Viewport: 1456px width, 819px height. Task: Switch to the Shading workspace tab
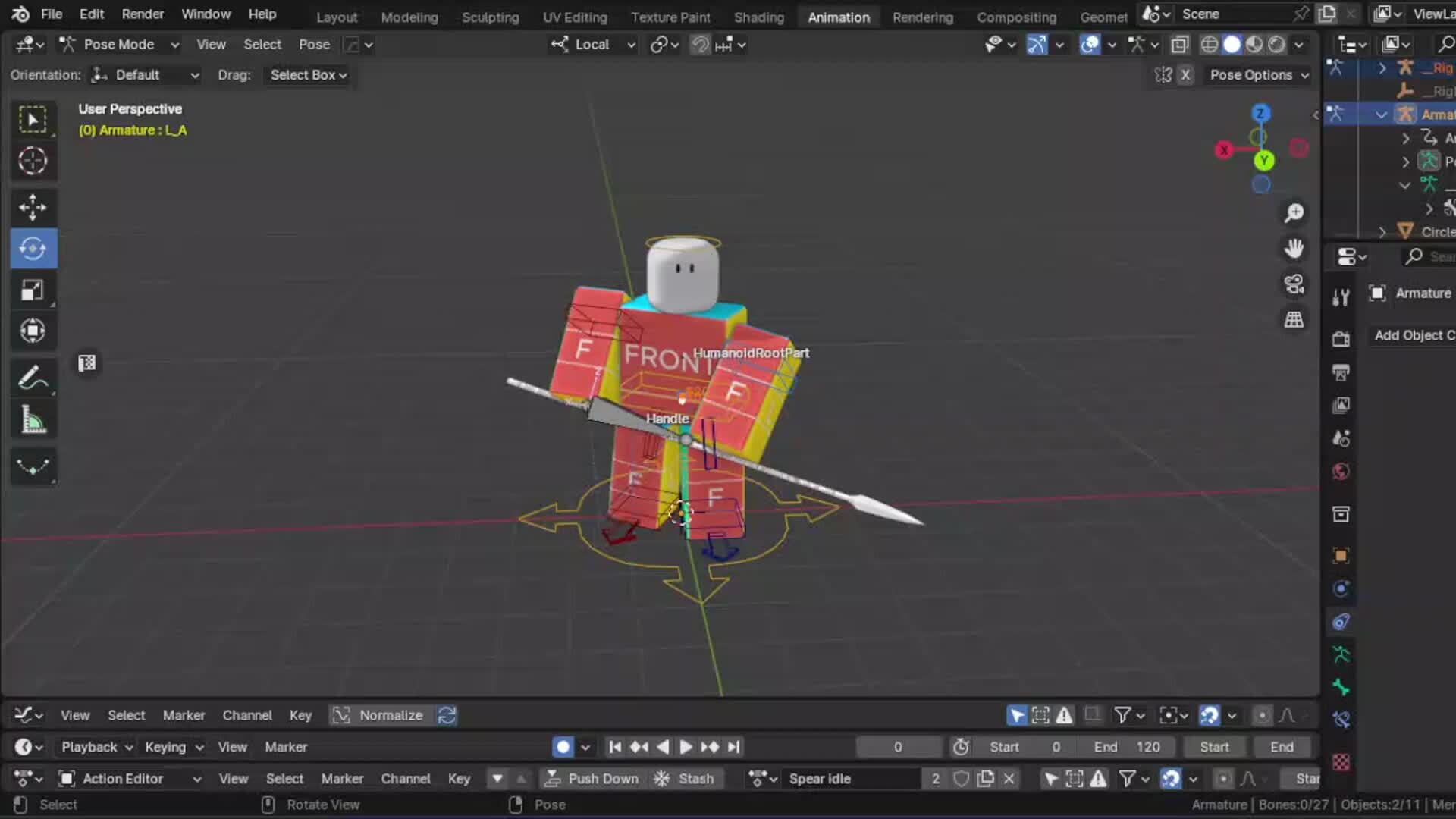(758, 17)
